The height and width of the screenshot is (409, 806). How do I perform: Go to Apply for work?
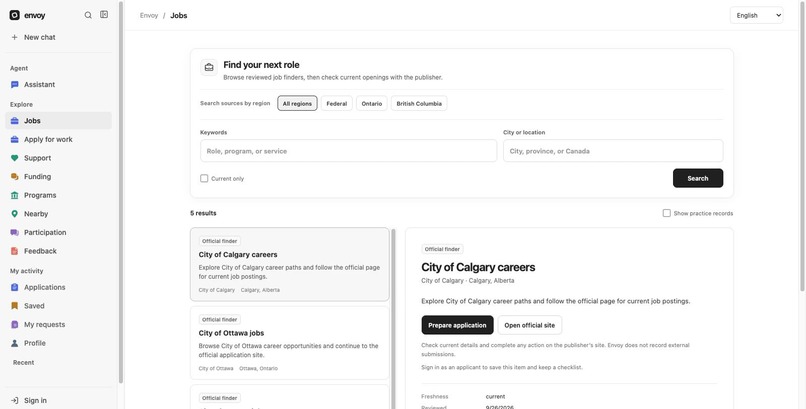click(x=59, y=140)
